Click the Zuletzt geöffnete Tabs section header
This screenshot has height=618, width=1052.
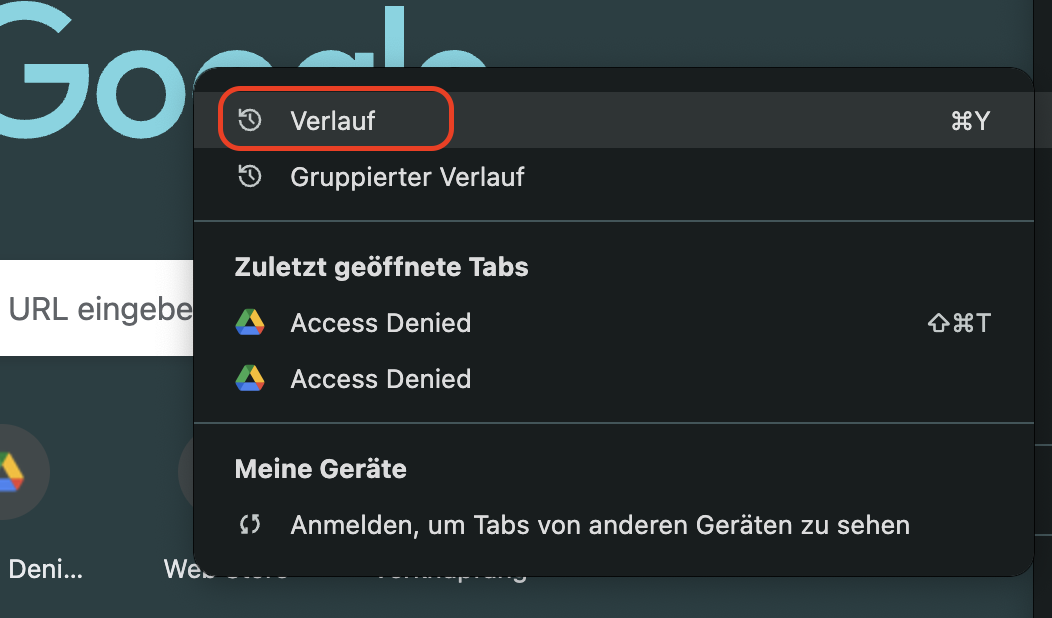click(x=381, y=267)
